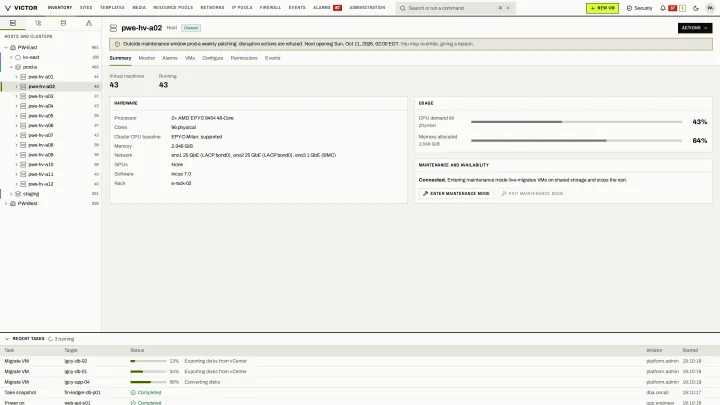Expand the staging cluster node
This screenshot has width=720, height=405.
(x=11, y=194)
